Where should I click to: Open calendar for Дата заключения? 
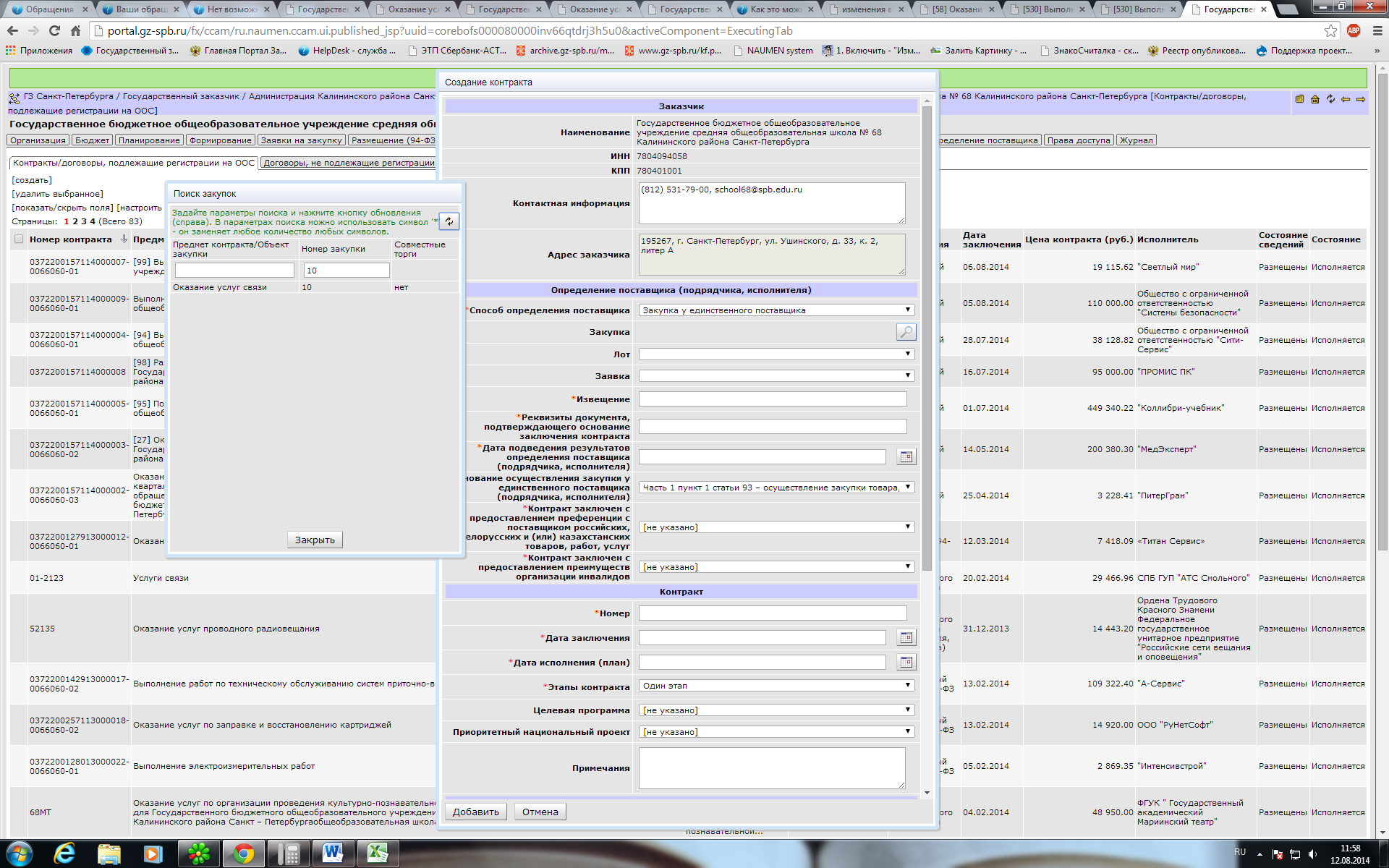906,637
